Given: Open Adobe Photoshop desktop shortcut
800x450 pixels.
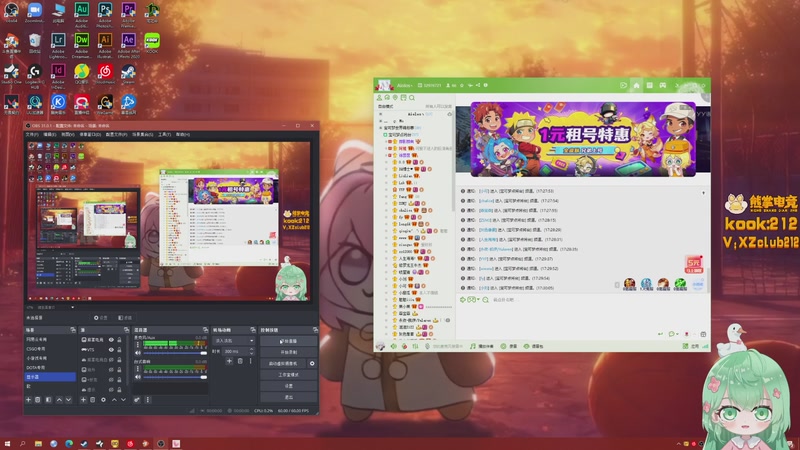Looking at the screenshot, I should tap(105, 13).
